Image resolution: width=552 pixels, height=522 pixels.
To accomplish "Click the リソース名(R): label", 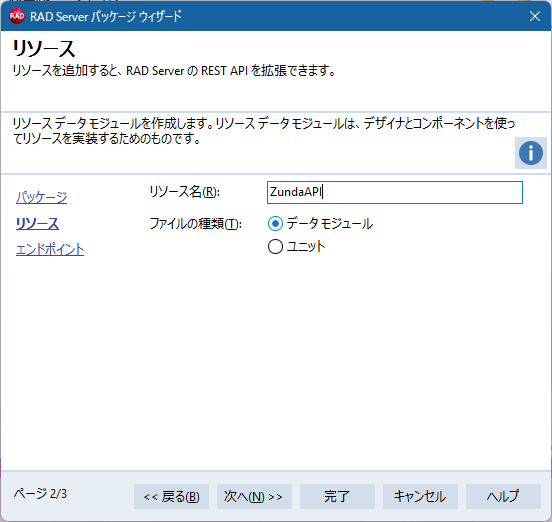I will pos(184,192).
